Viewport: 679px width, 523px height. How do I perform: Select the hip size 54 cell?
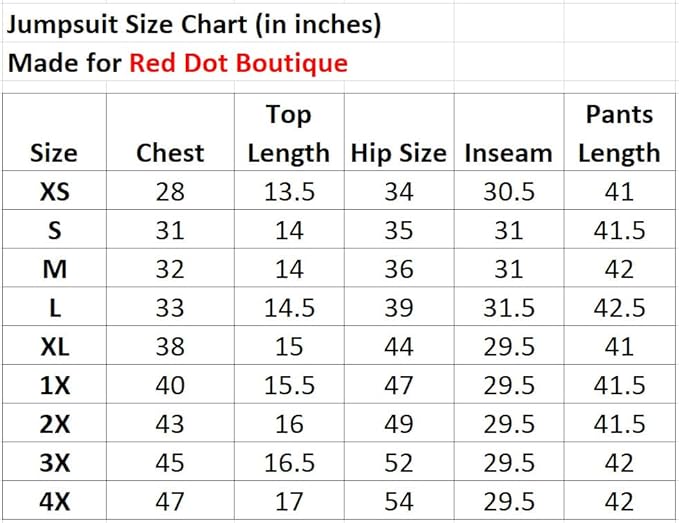click(398, 501)
